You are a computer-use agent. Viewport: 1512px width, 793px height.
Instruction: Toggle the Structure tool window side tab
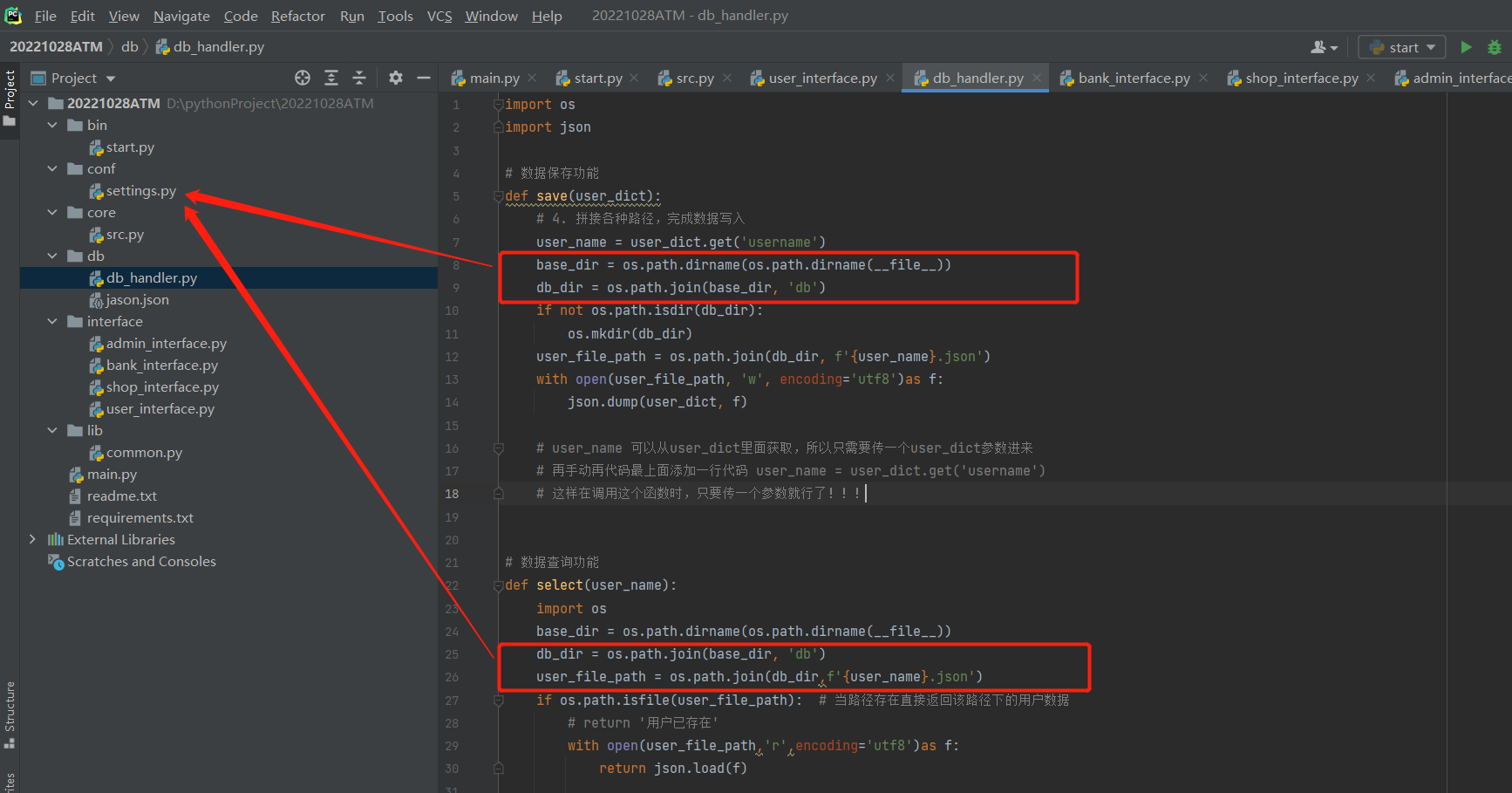pyautogui.click(x=10, y=715)
